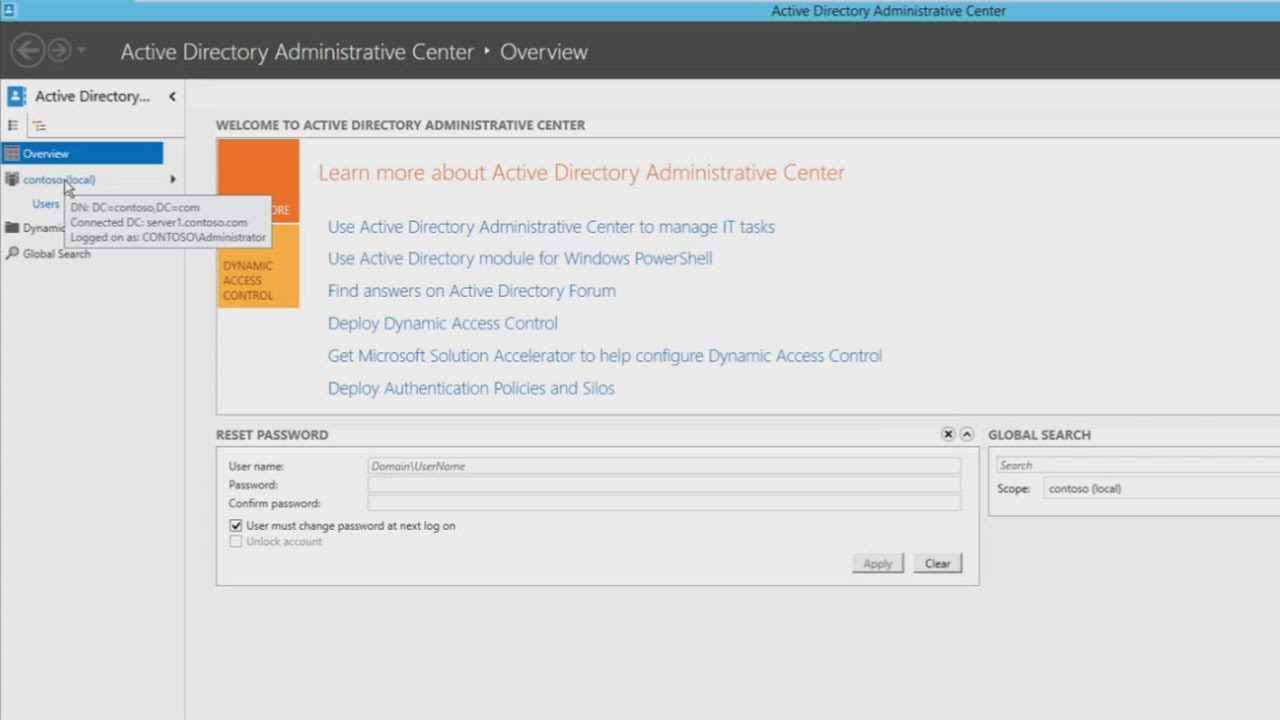Open contoso (local) domain node

59,180
